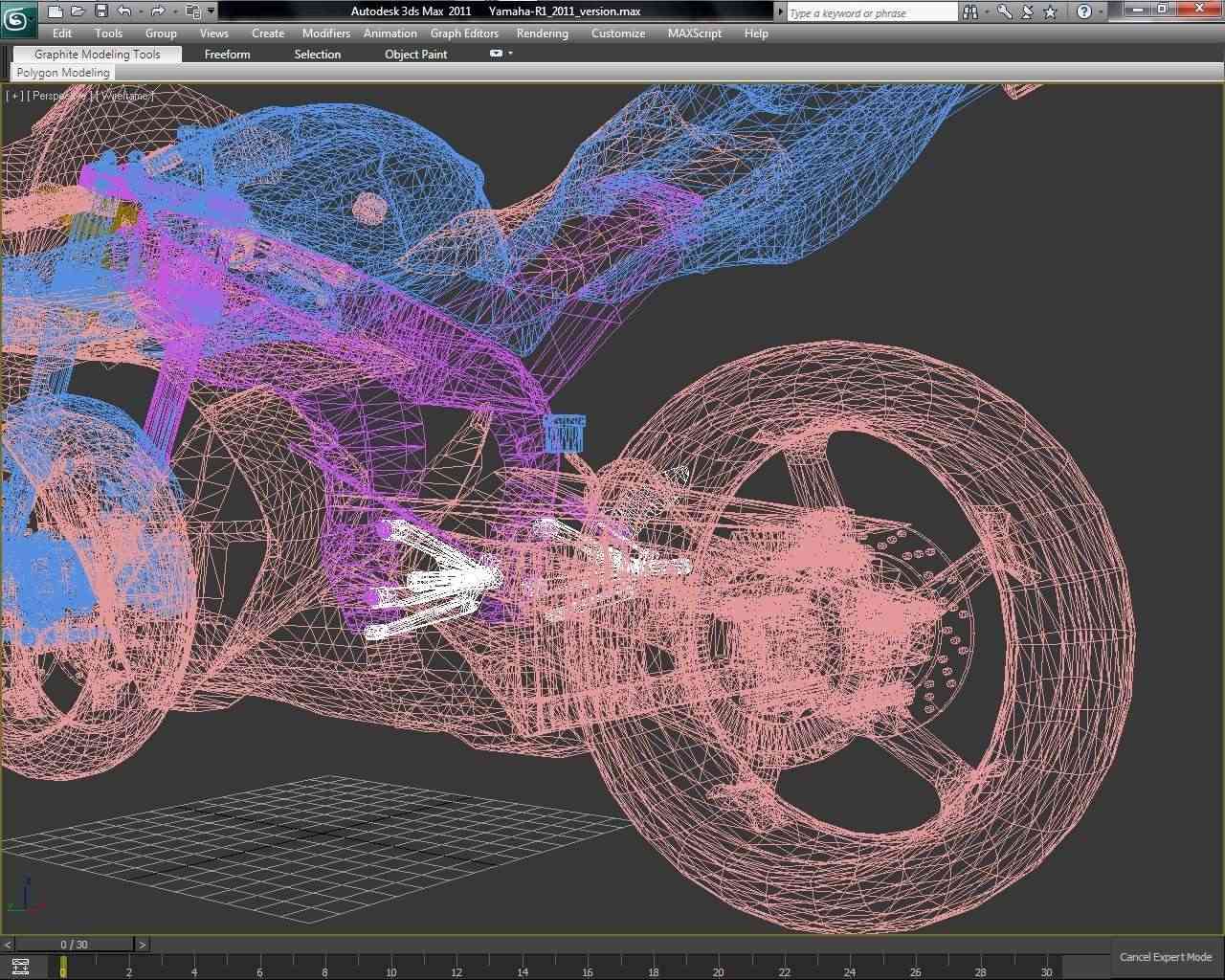Click the time slider showing 0 / 30
Viewport: 1225px width, 980px height.
[75, 945]
